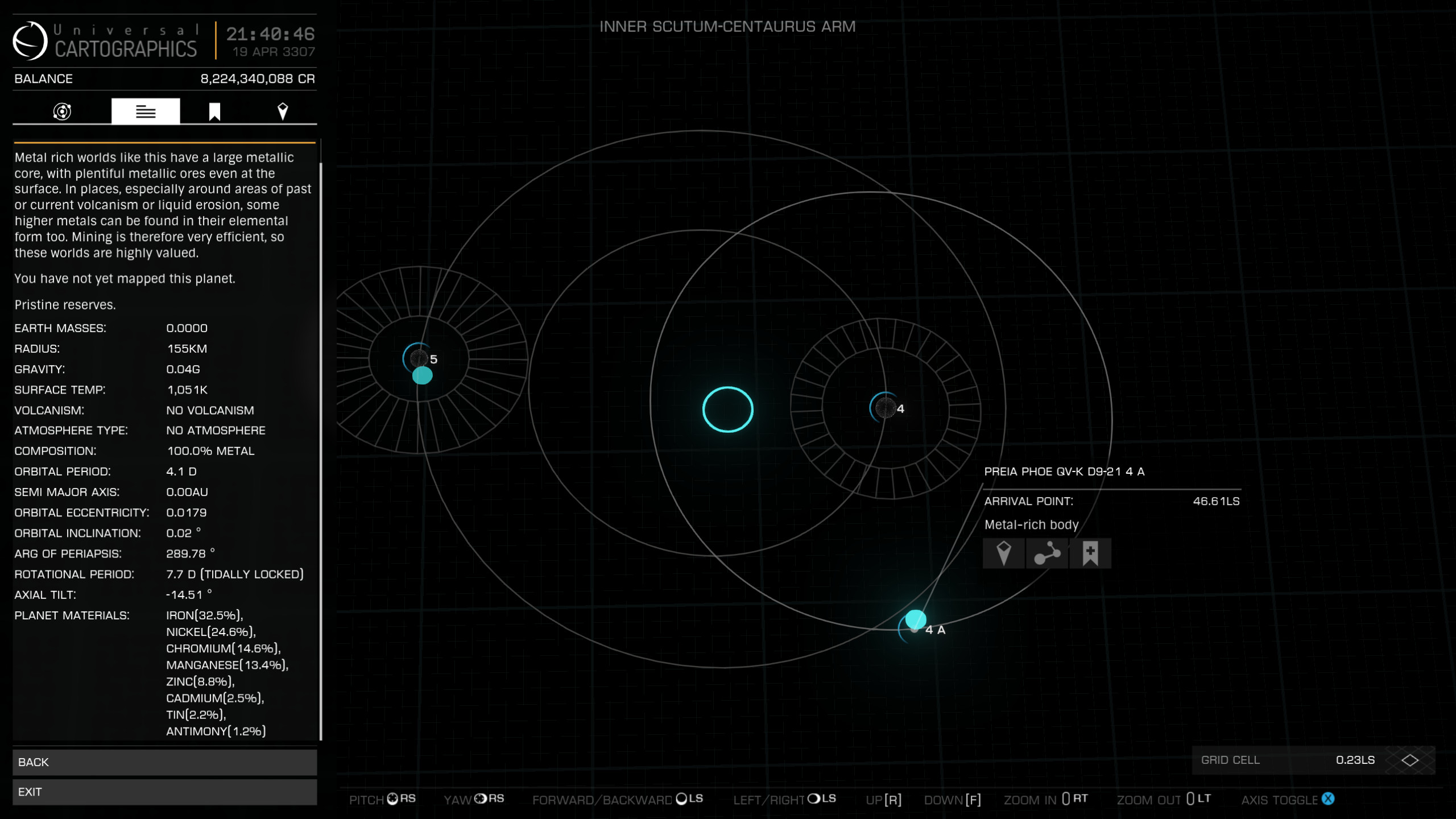Set body 4 A as target location
The image size is (1456, 819).
click(x=1004, y=553)
